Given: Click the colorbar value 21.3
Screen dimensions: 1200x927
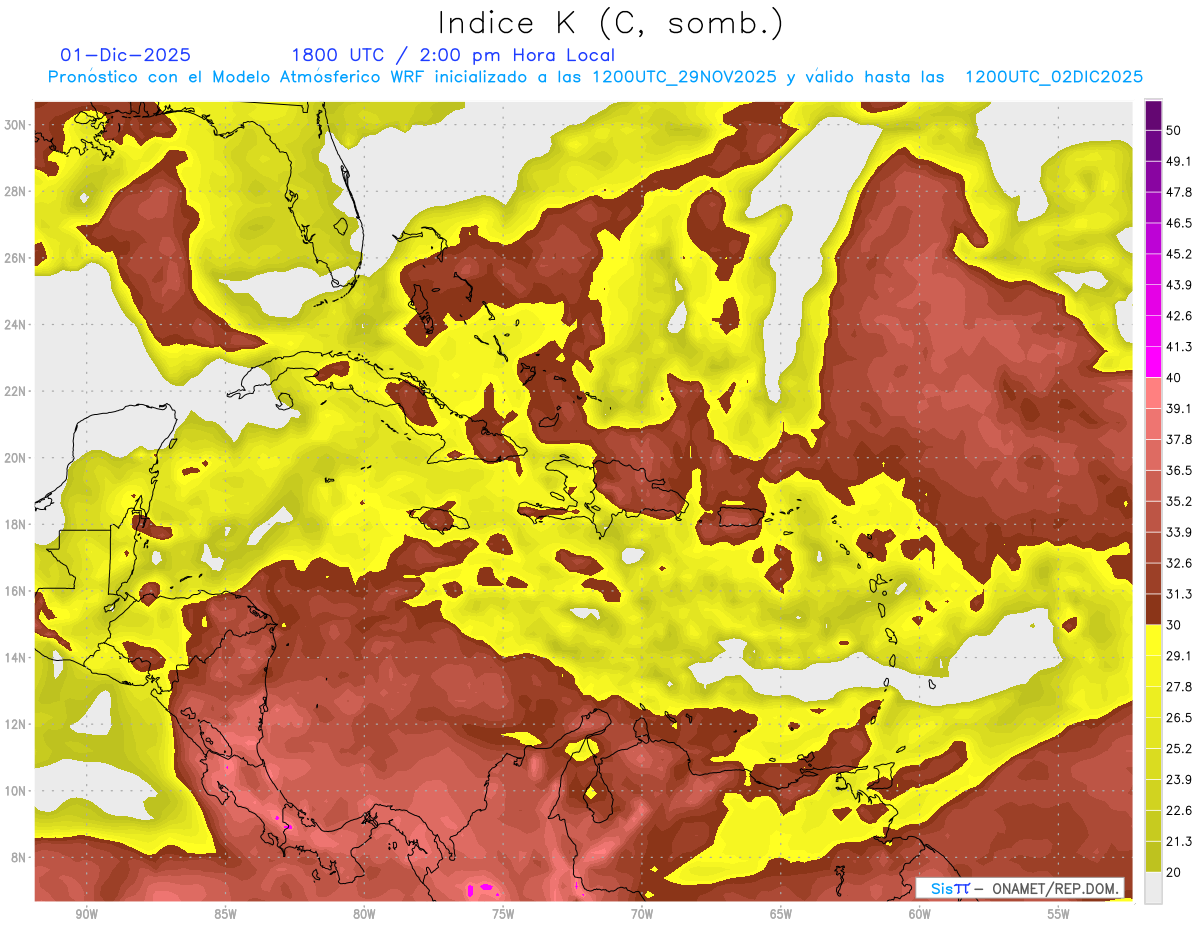Looking at the screenshot, I should pos(1179,842).
